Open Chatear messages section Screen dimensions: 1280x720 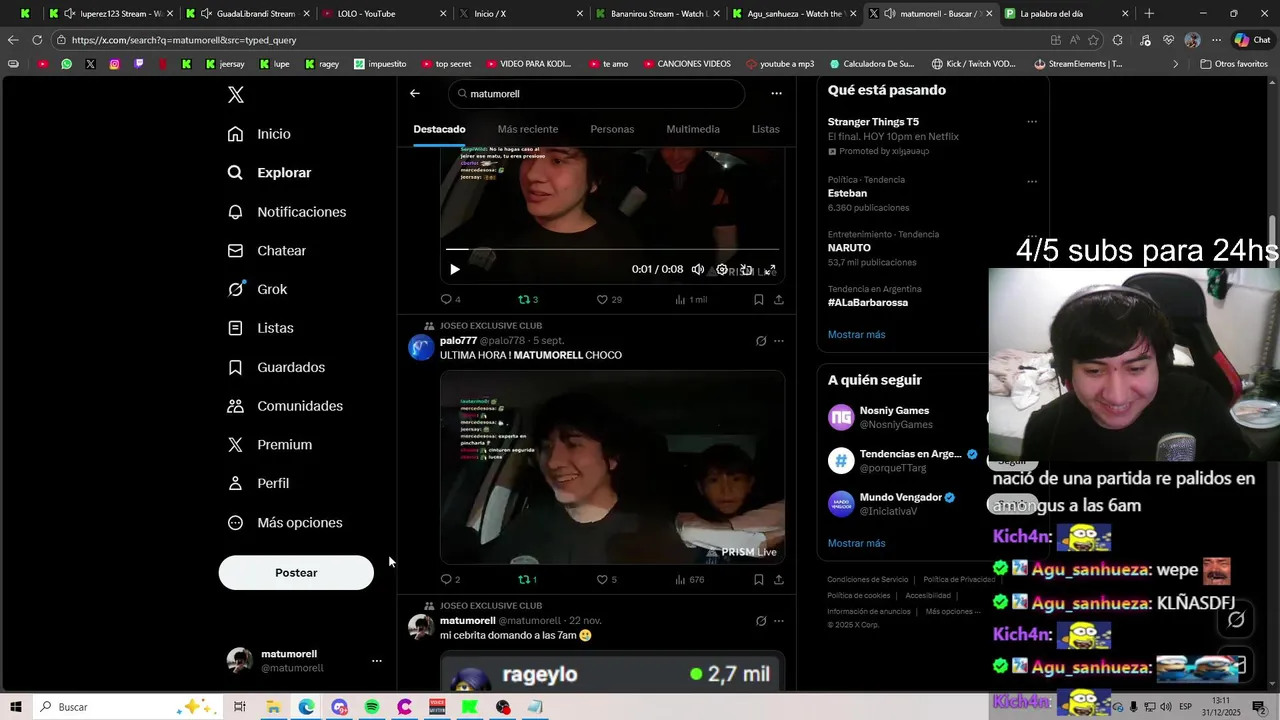266,251
